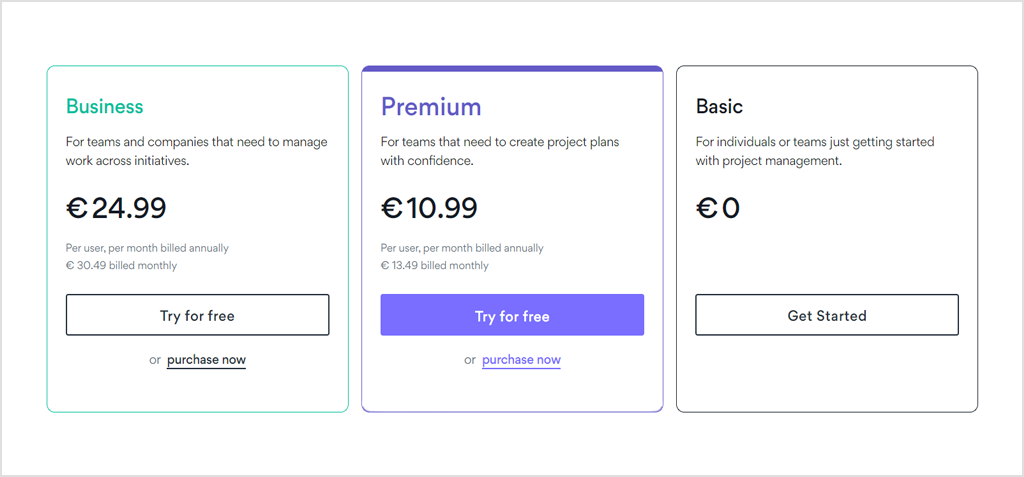Screen dimensions: 1024x477
Task: Click the Get Started button
Action: pyautogui.click(x=827, y=315)
